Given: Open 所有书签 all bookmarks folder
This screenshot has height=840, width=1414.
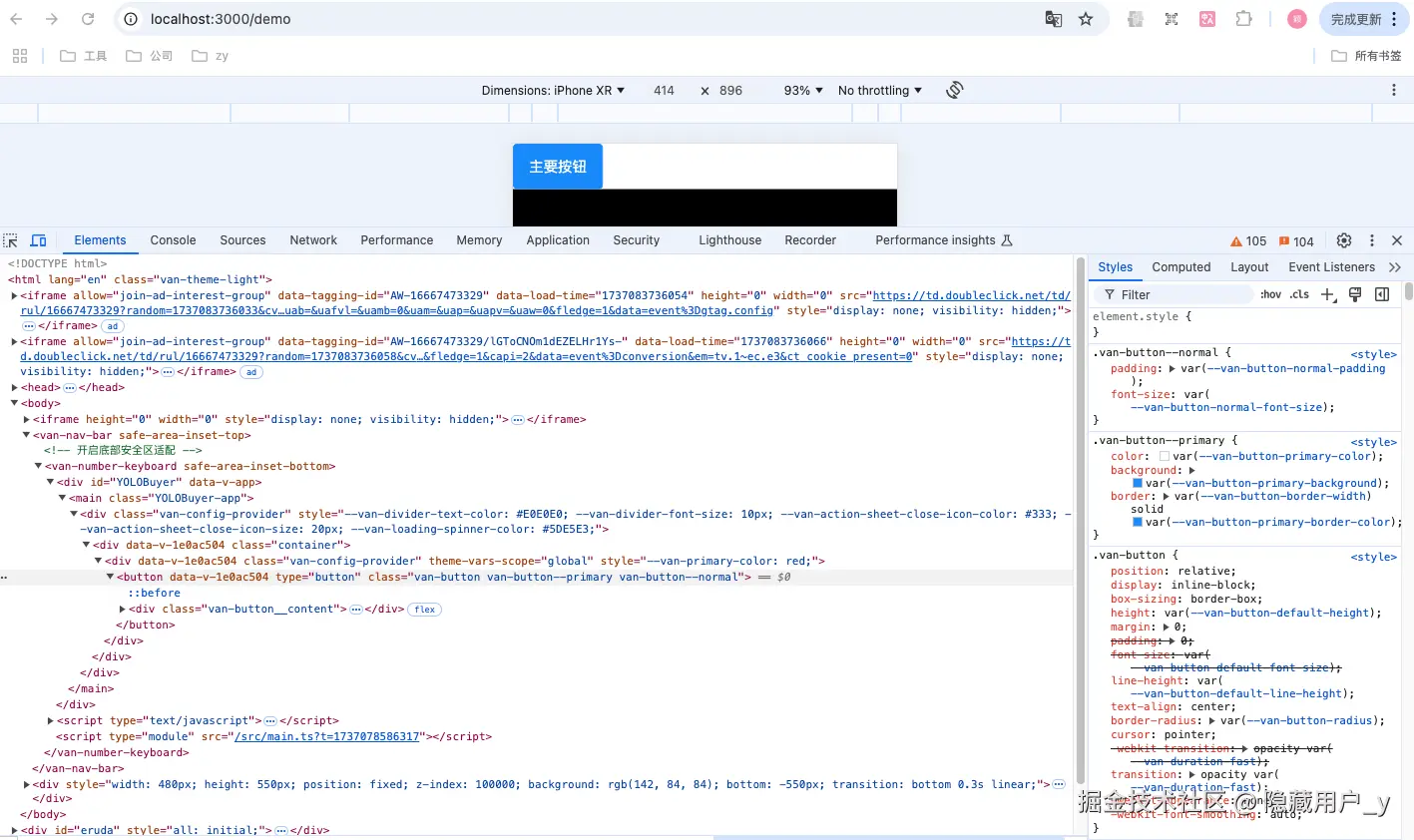Looking at the screenshot, I should pos(1366,56).
